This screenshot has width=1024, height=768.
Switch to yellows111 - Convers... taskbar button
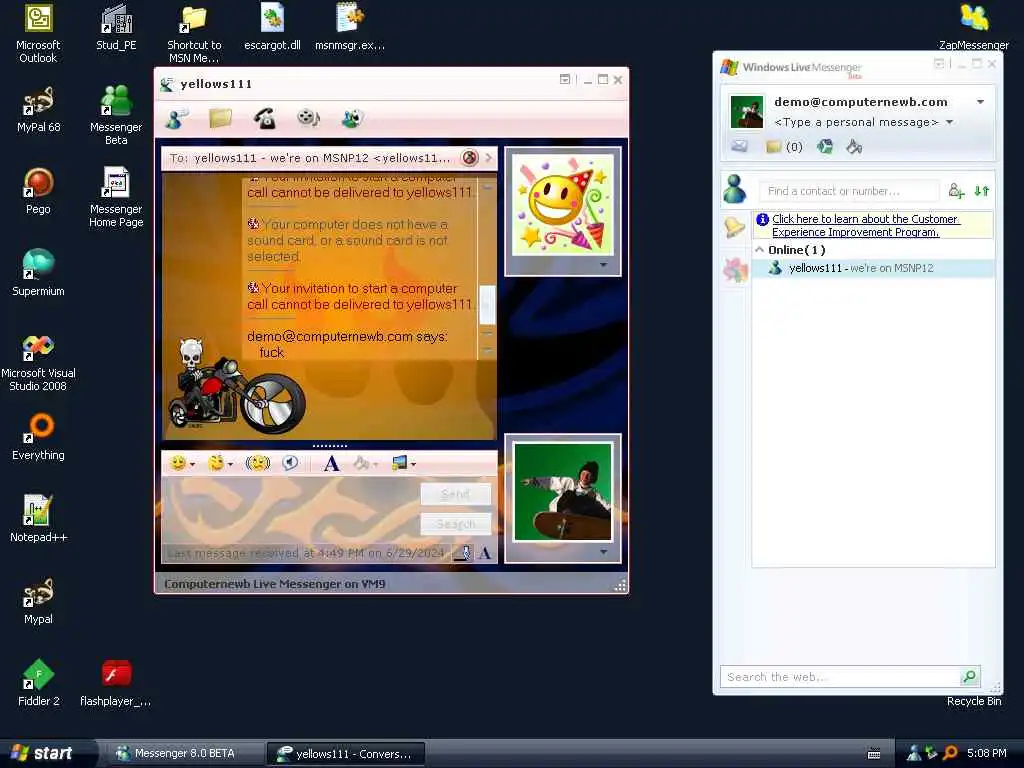[x=346, y=754]
